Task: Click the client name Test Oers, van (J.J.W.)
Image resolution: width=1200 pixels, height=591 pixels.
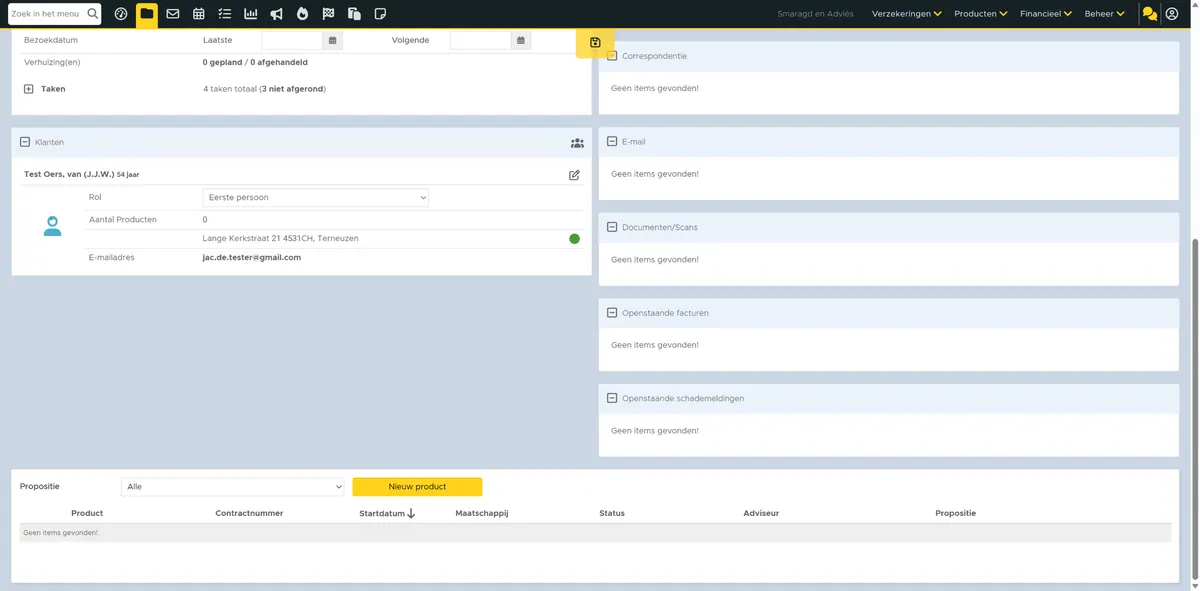Action: pyautogui.click(x=69, y=174)
